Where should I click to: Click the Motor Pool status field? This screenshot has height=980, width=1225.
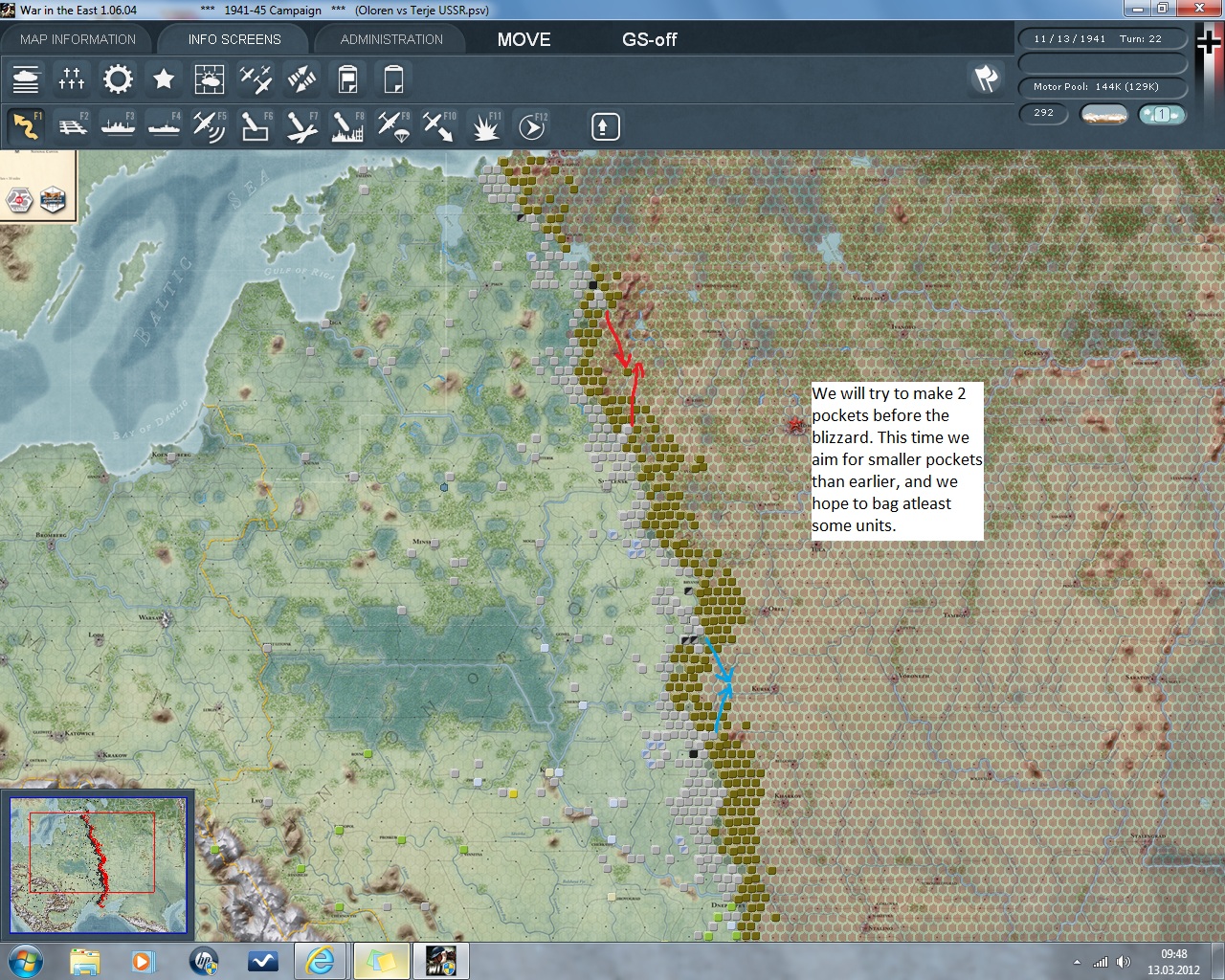1102,87
